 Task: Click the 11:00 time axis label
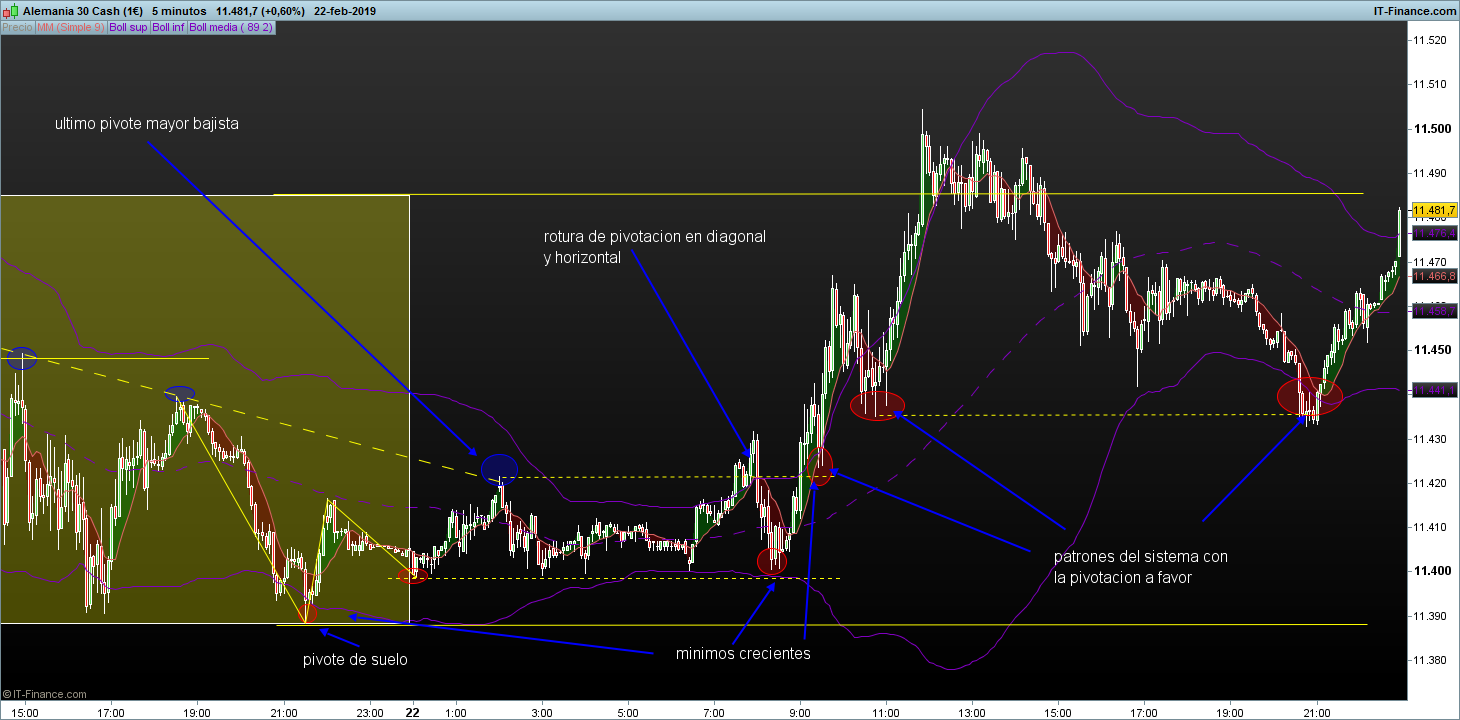(886, 713)
